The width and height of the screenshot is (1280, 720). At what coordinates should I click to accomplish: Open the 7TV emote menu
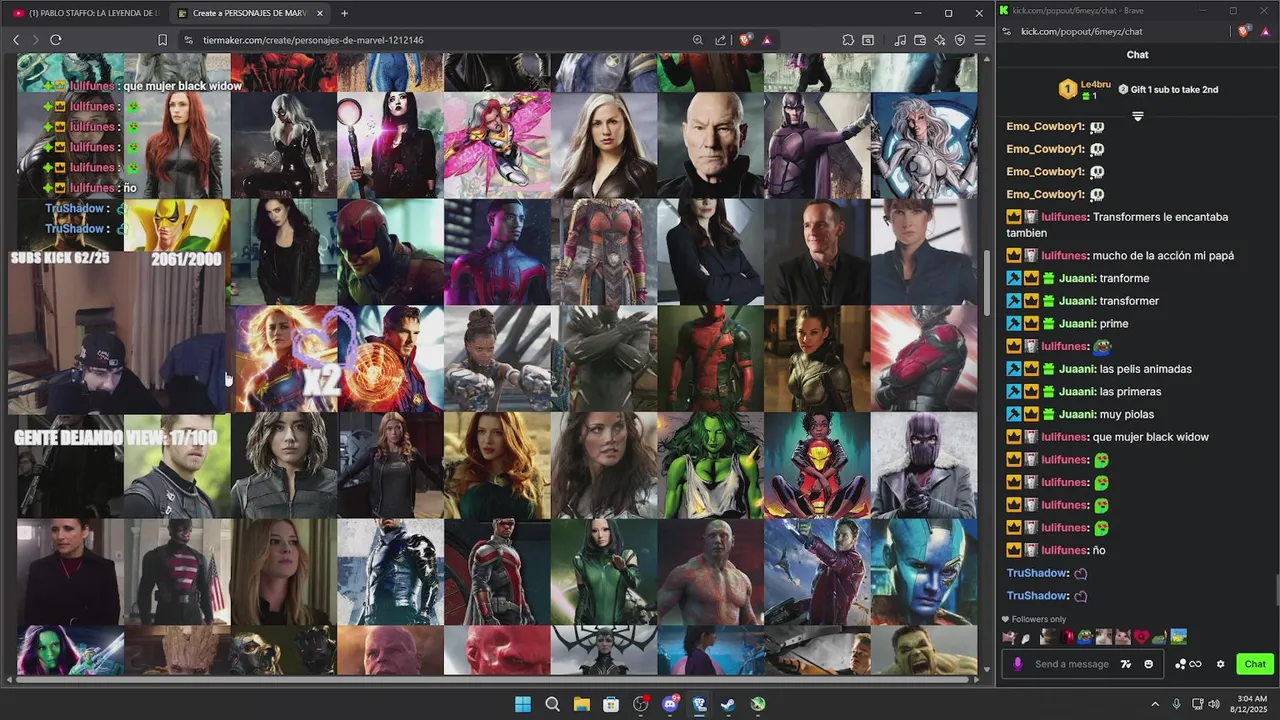point(1126,664)
